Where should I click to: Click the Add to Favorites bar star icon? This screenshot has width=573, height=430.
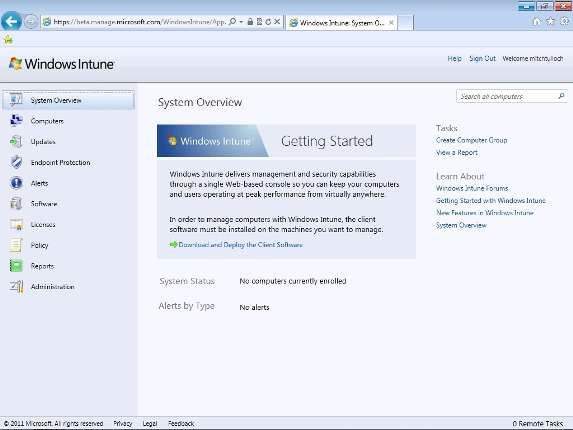point(8,39)
